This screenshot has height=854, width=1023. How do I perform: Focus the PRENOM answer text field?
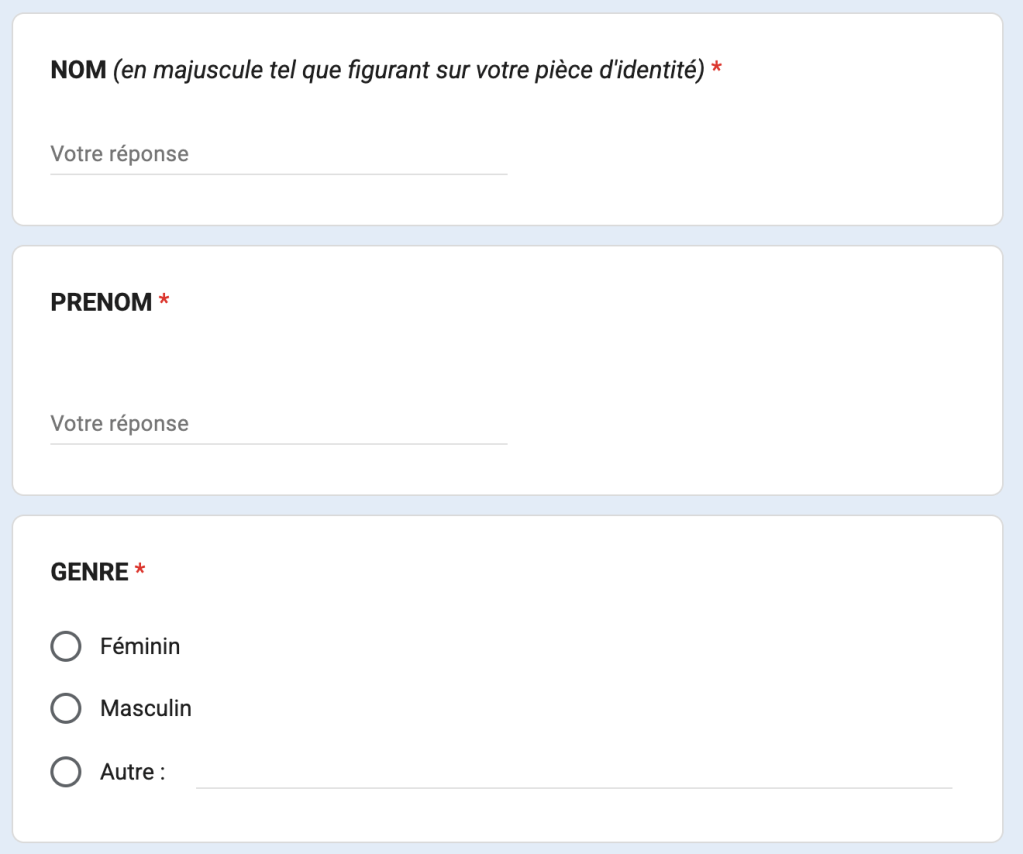(x=279, y=424)
